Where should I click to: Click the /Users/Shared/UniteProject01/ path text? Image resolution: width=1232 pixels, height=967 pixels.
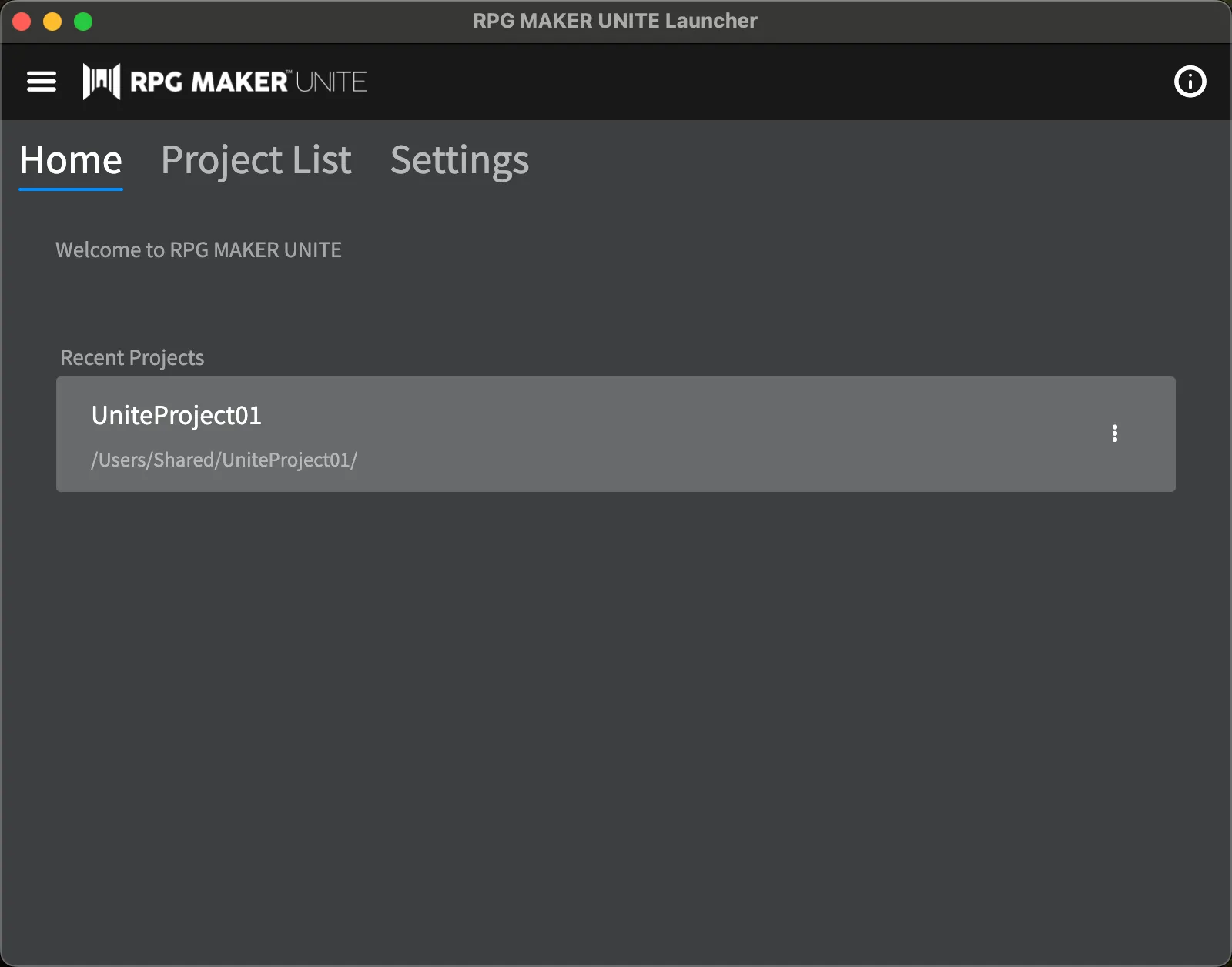tap(224, 460)
